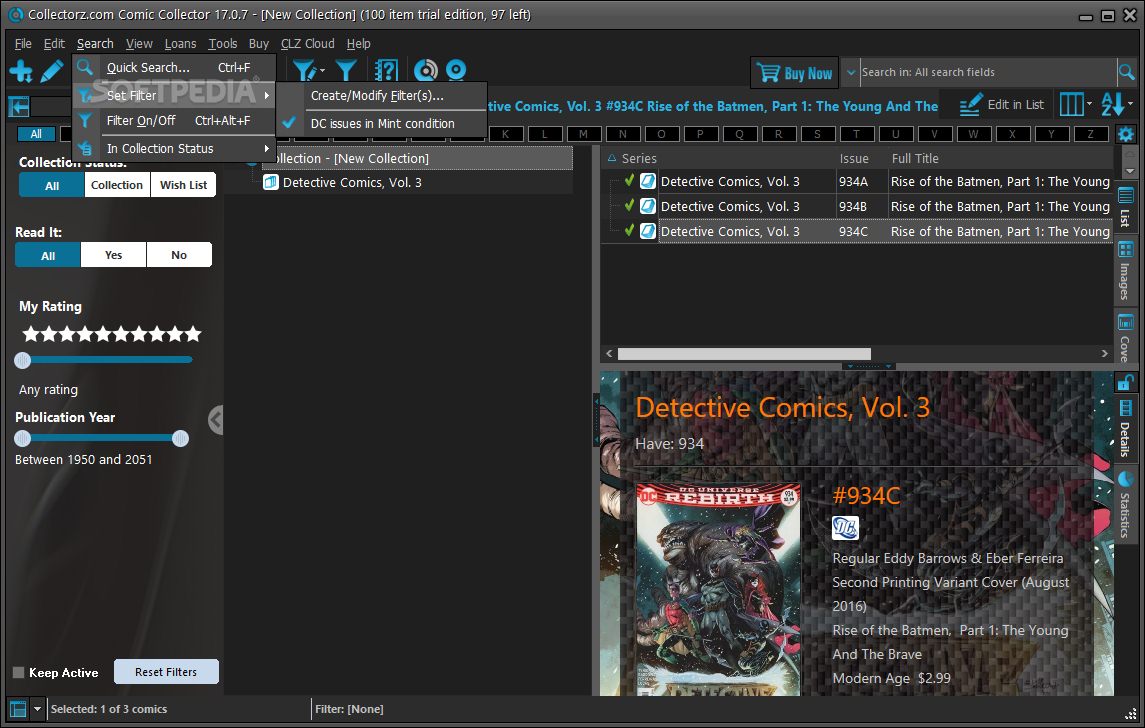Jump to letter S in alphabet bar
This screenshot has width=1145, height=728.
817,134
